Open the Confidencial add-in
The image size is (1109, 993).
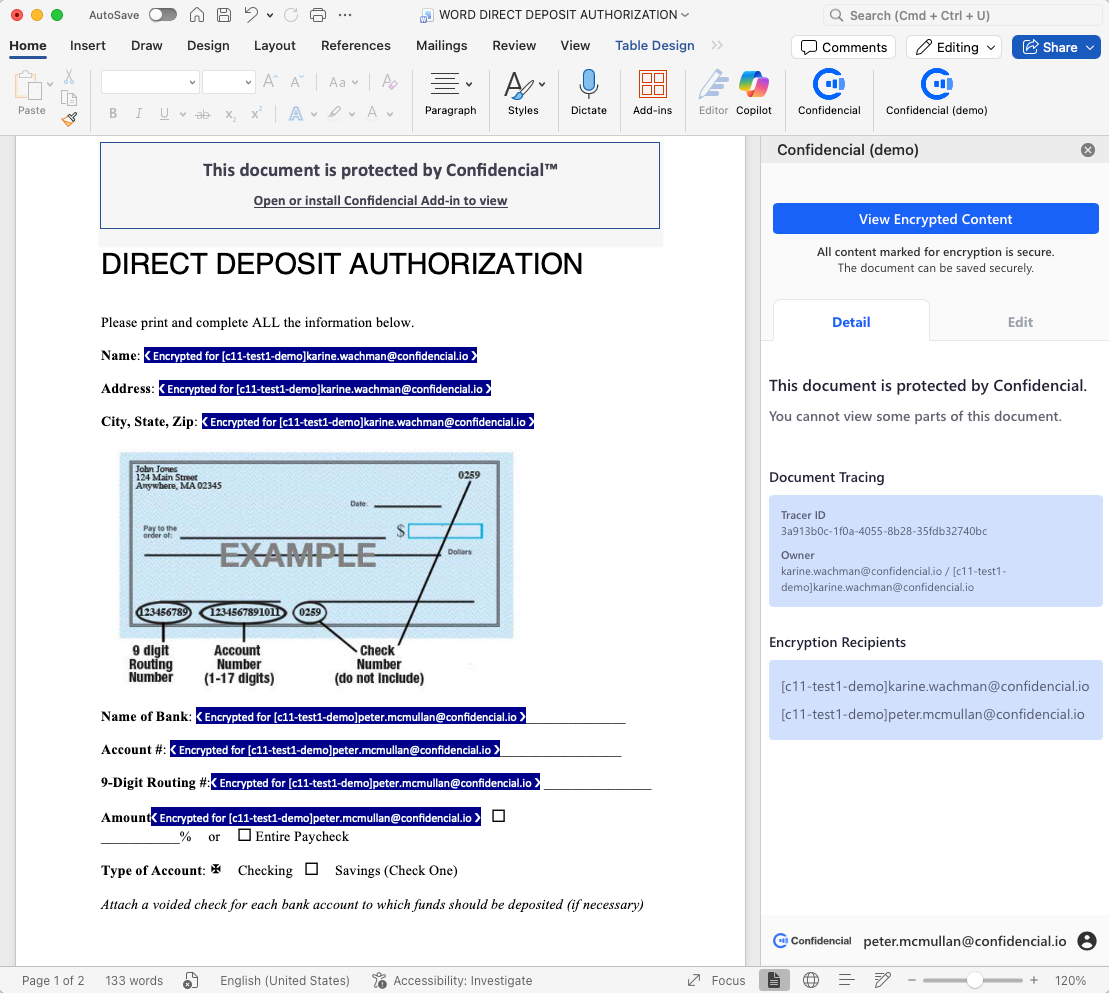[x=829, y=92]
